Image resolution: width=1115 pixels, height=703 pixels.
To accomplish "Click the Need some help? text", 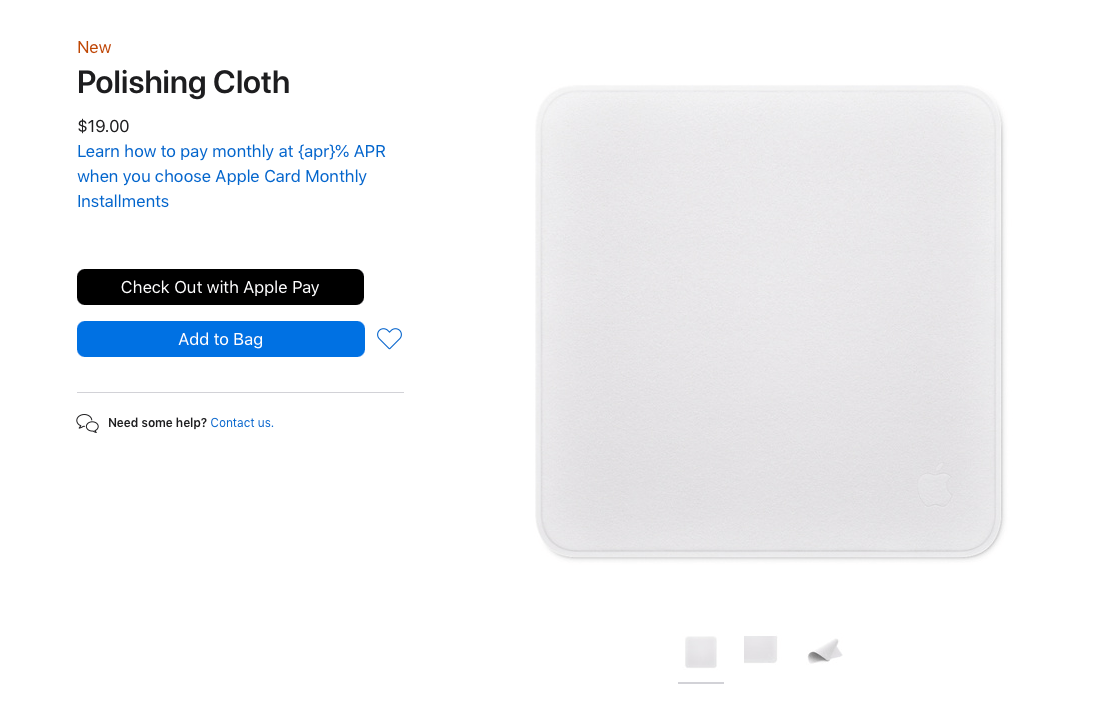I will click(157, 423).
